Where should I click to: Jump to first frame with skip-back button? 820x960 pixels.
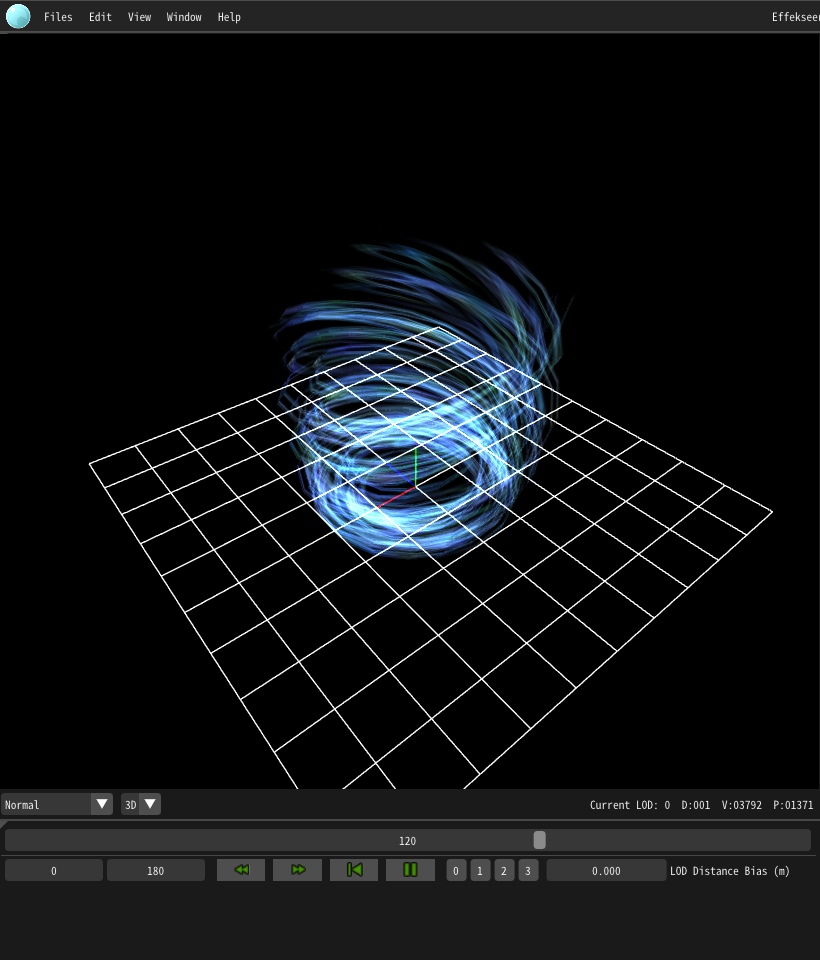[354, 870]
